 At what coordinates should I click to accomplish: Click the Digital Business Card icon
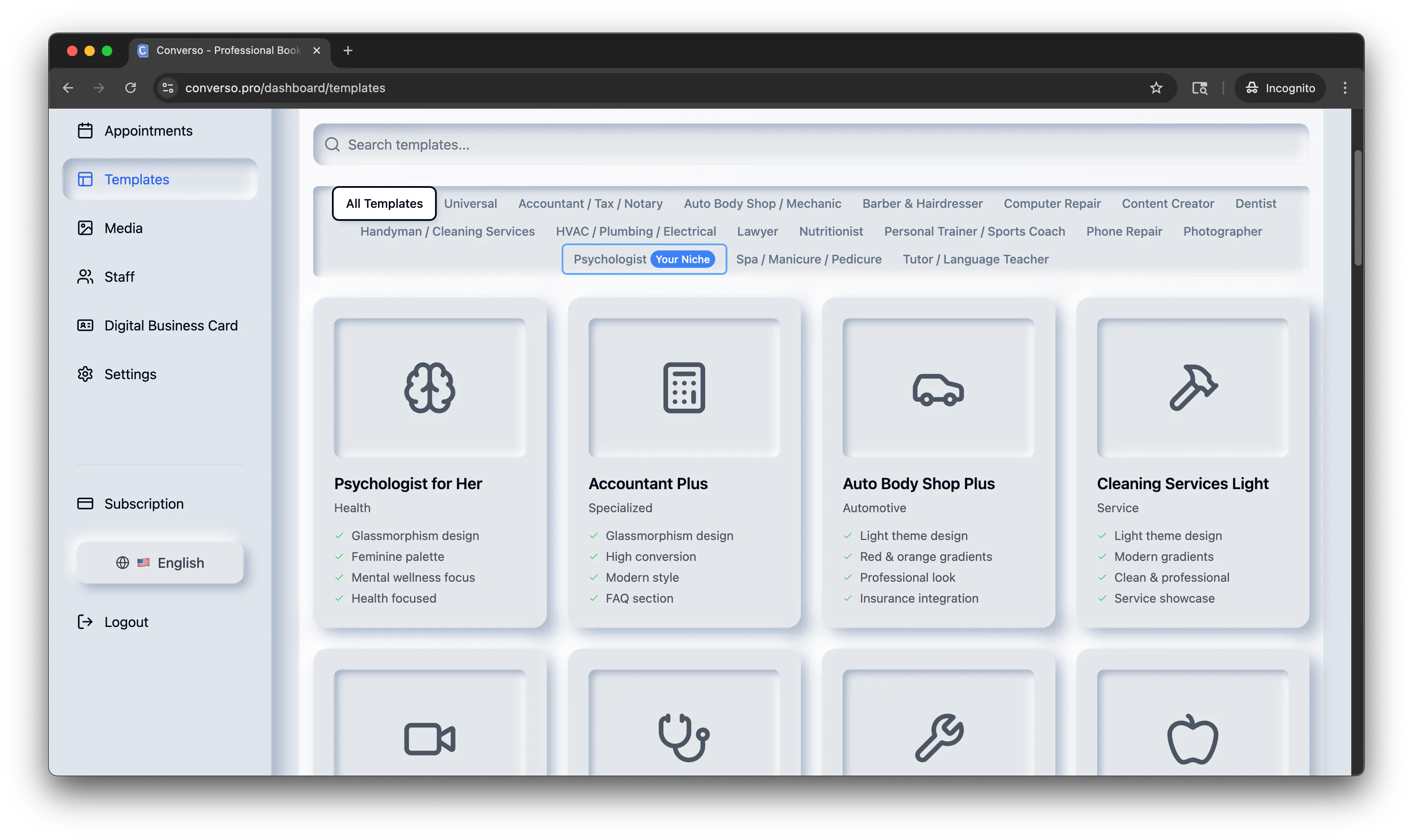coord(85,326)
